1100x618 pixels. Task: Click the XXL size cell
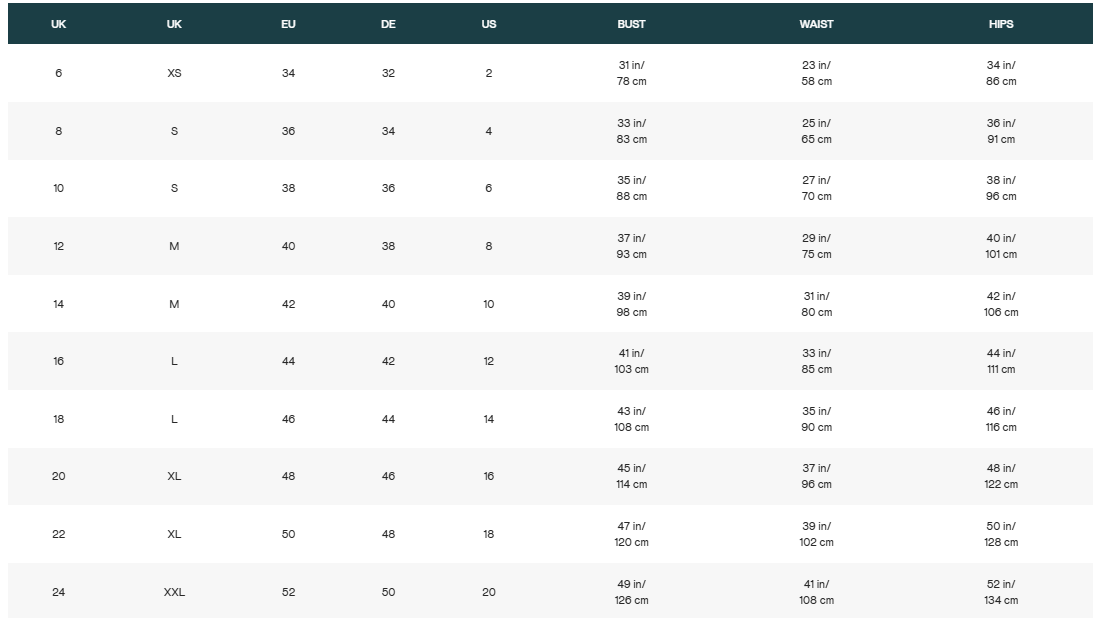tap(174, 592)
